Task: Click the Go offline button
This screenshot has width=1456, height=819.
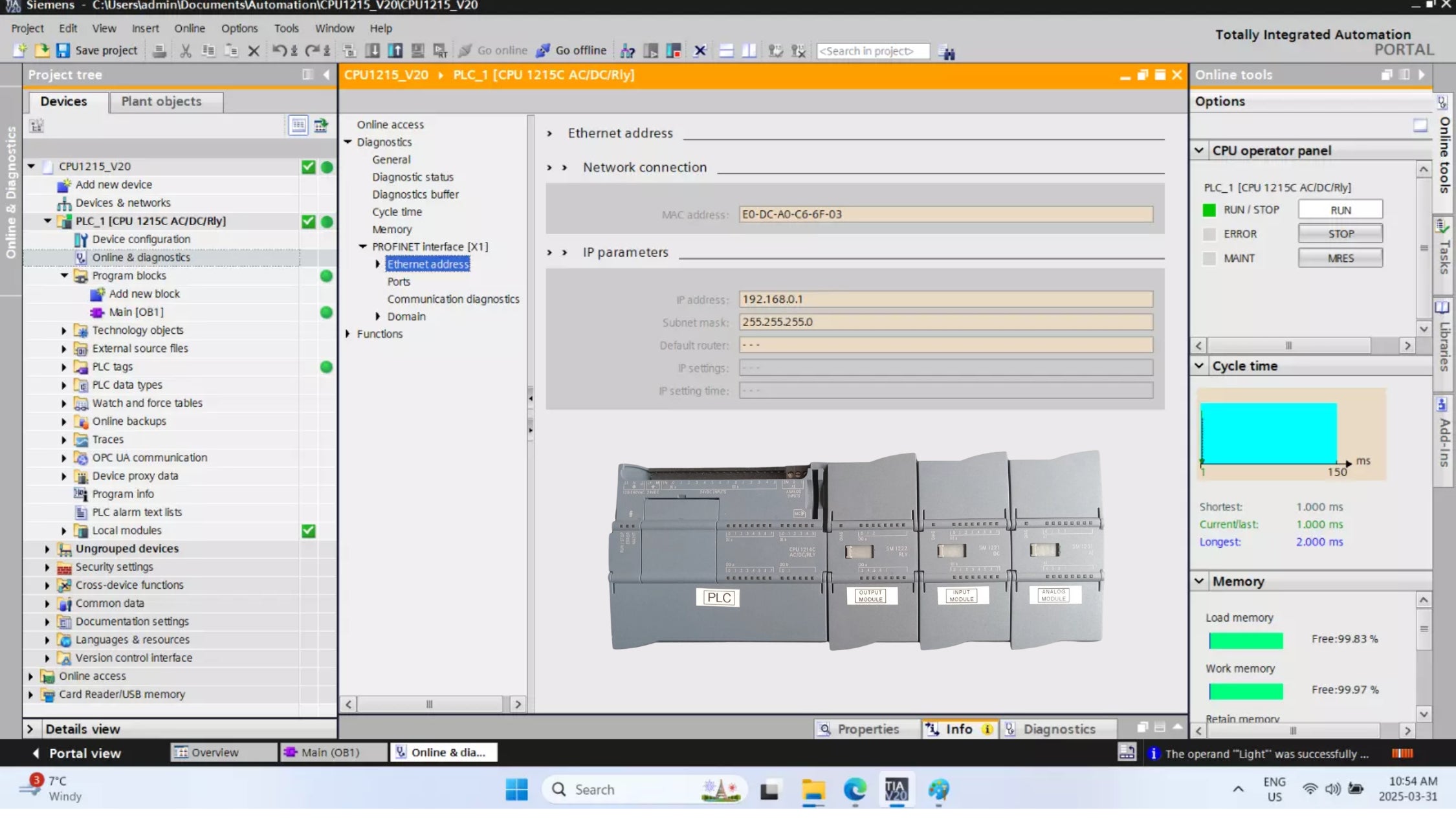Action: click(x=571, y=50)
